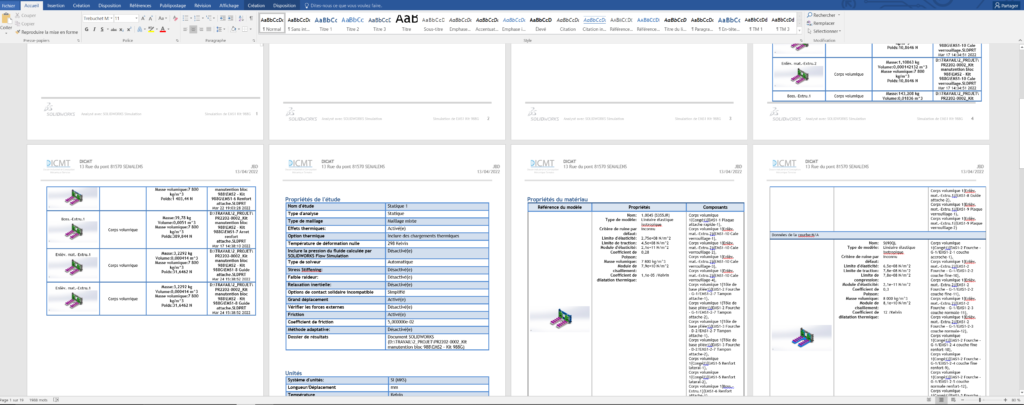1024x405 pixels.
Task: Justify the paragraph text
Action: point(209,29)
